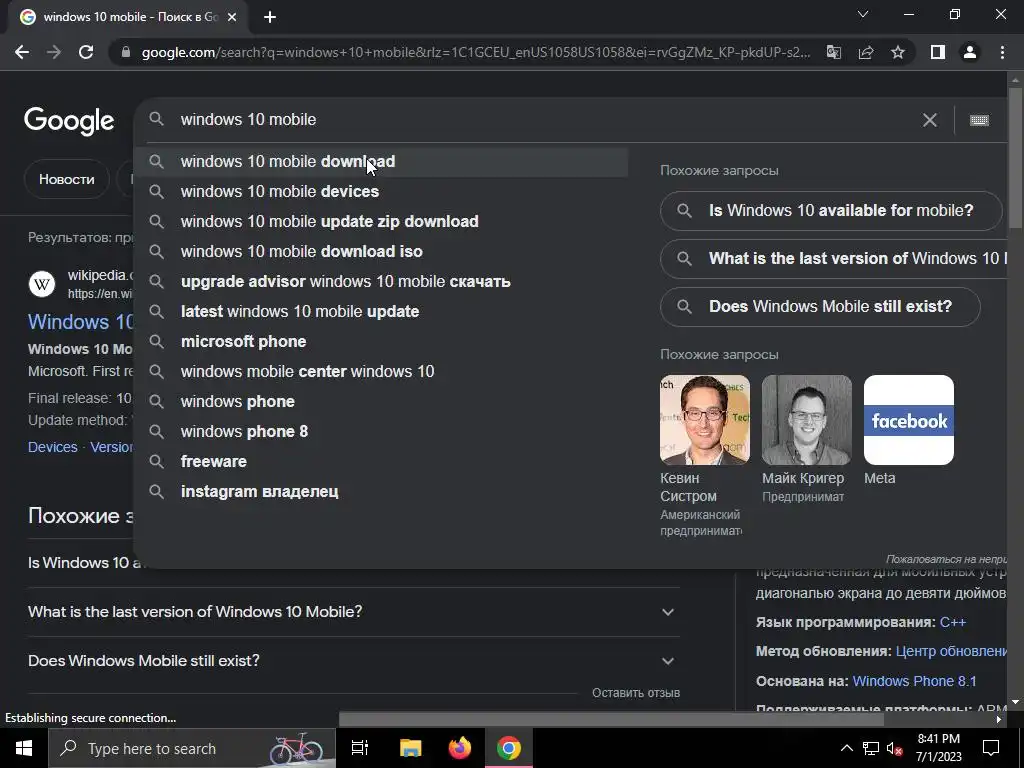Open the C++ programming language link
Screen dimensions: 1024x768
(x=952, y=622)
